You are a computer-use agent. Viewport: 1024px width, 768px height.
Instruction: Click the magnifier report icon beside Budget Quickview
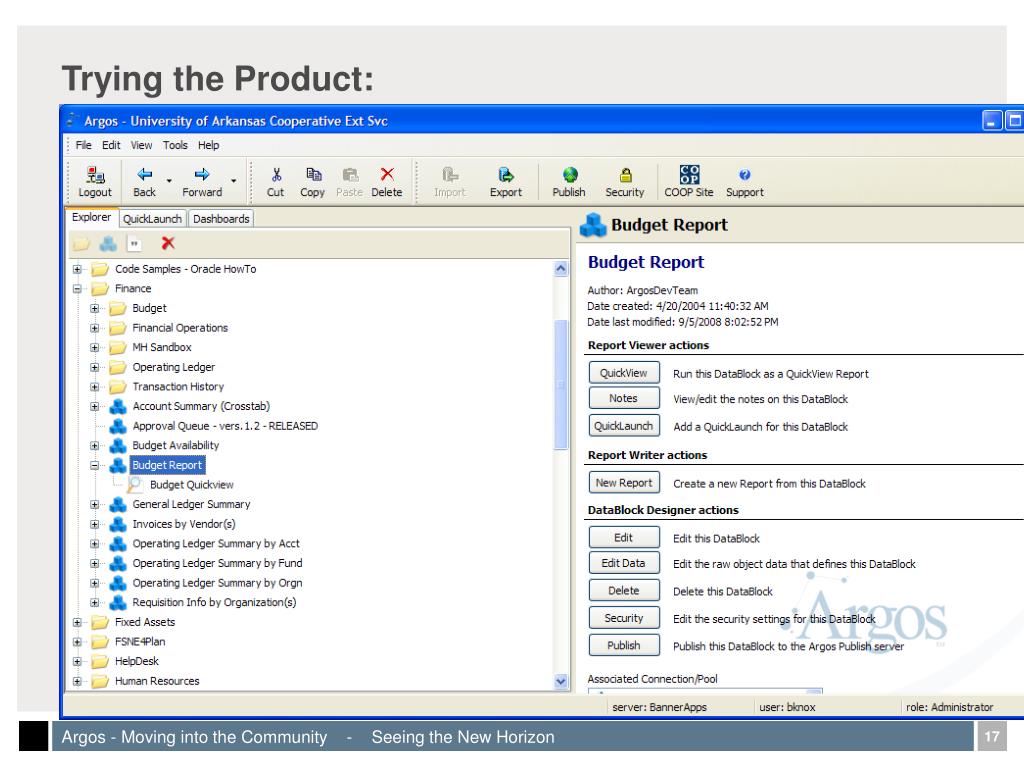[135, 485]
